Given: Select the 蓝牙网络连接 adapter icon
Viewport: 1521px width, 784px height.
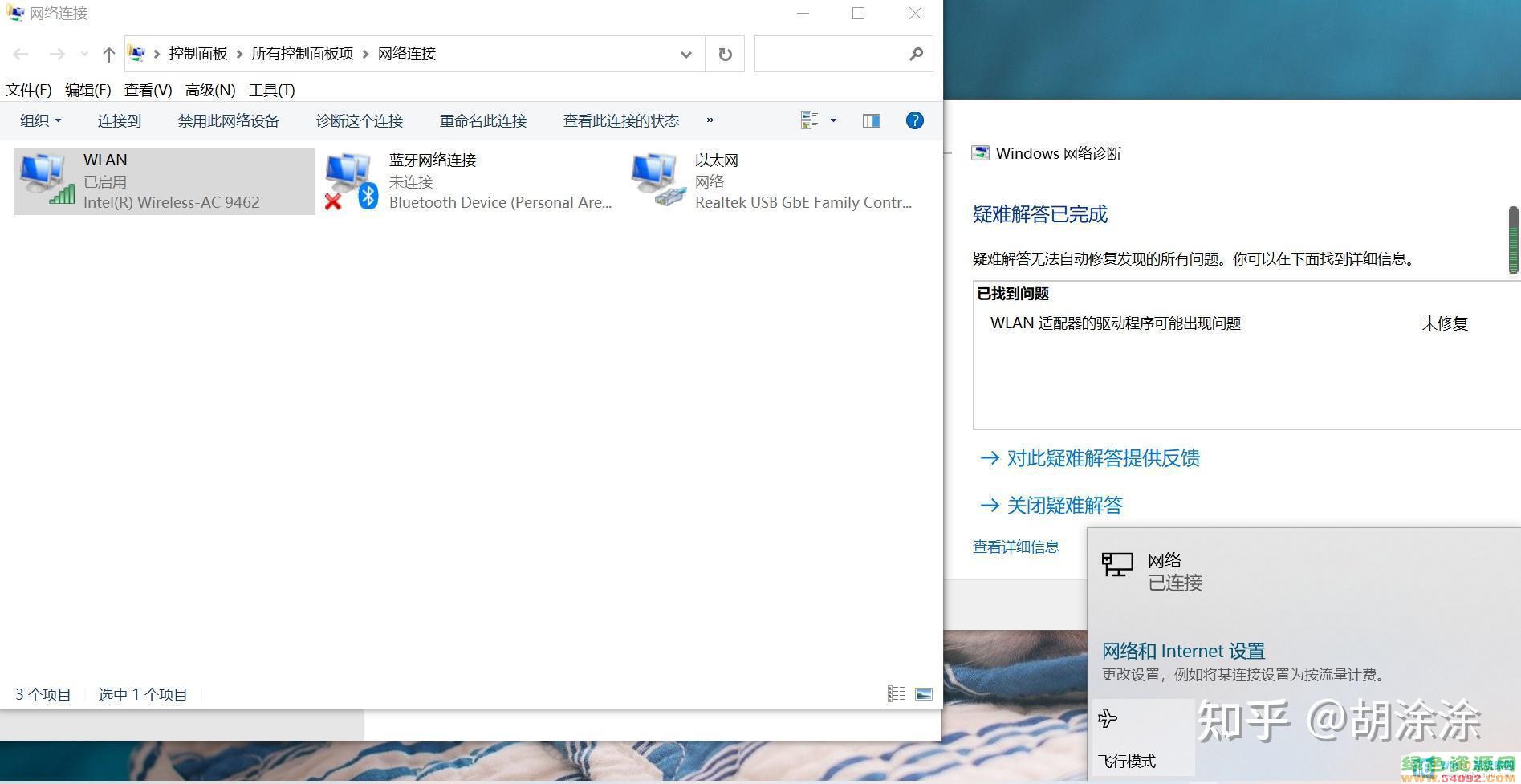Looking at the screenshot, I should pyautogui.click(x=351, y=181).
